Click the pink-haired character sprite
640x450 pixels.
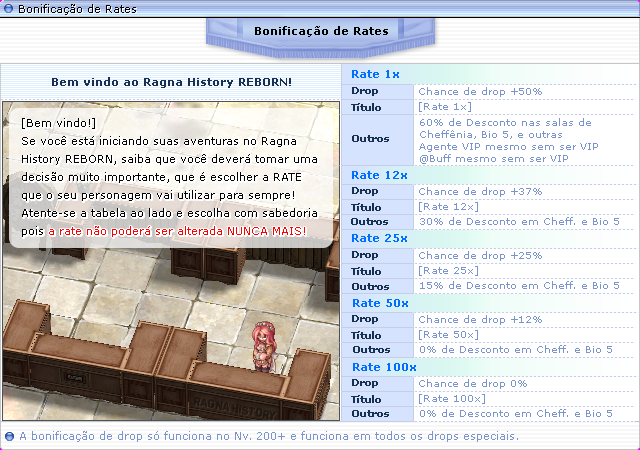(261, 344)
